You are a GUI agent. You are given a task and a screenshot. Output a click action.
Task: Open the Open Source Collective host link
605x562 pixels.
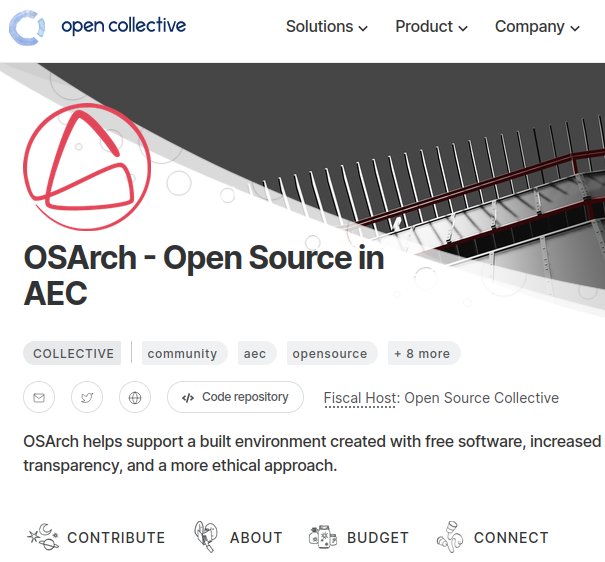click(482, 398)
